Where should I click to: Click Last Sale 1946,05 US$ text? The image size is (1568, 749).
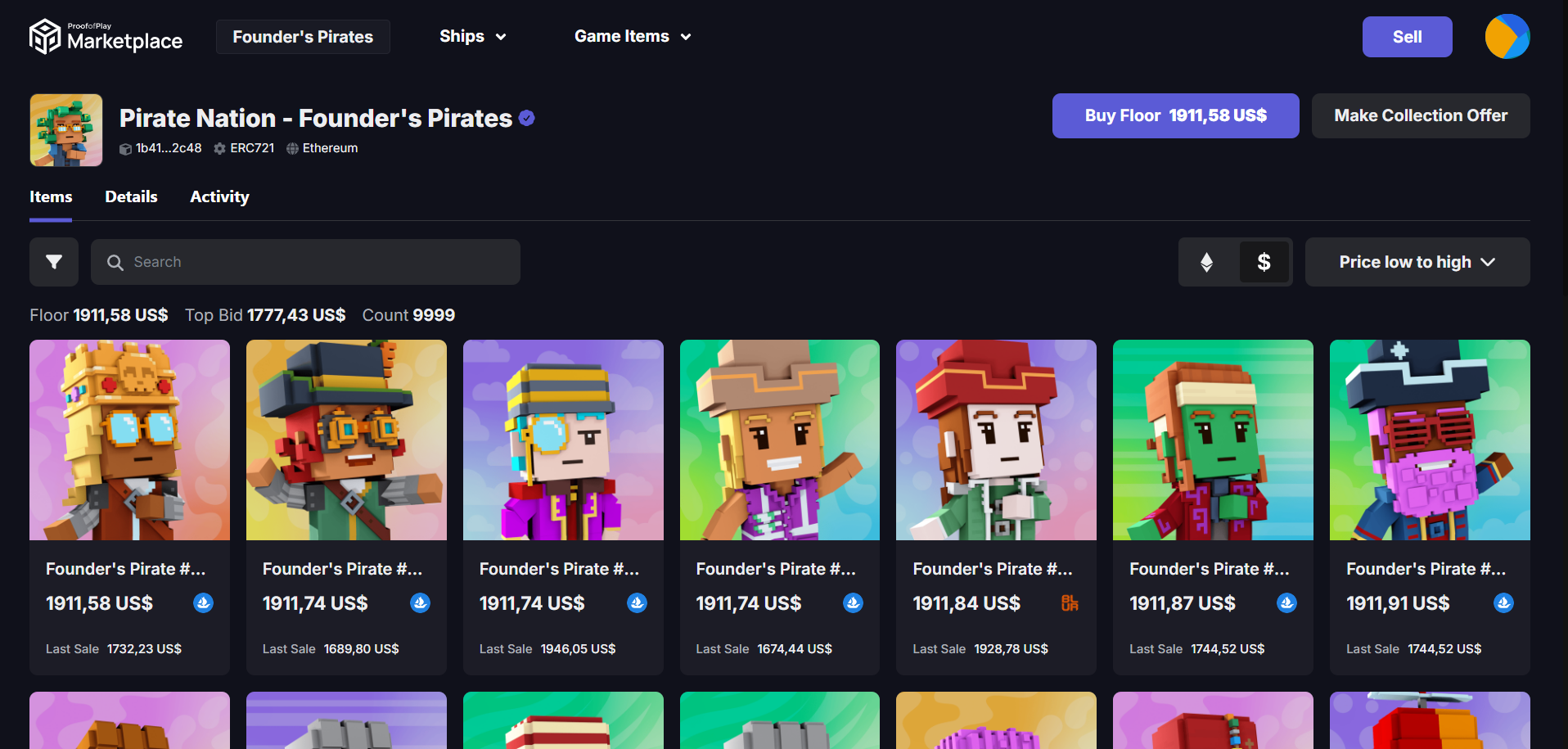tap(547, 649)
